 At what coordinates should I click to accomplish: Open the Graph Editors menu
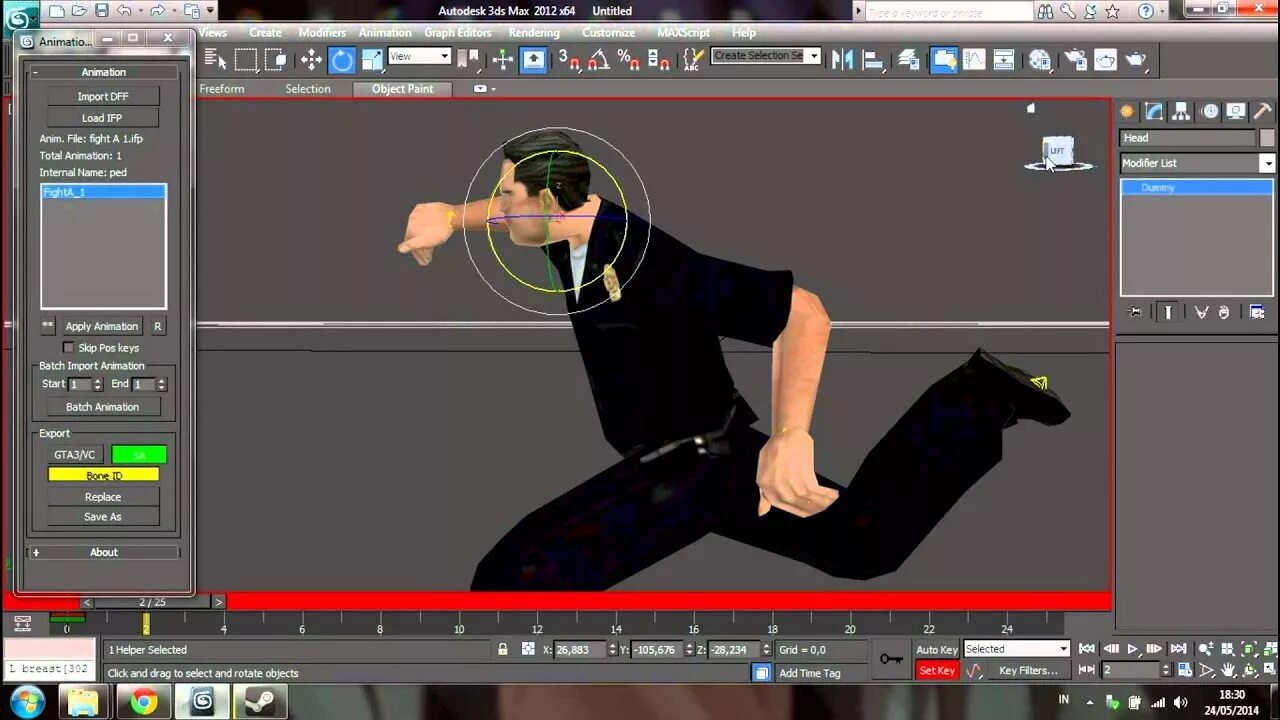coord(460,32)
